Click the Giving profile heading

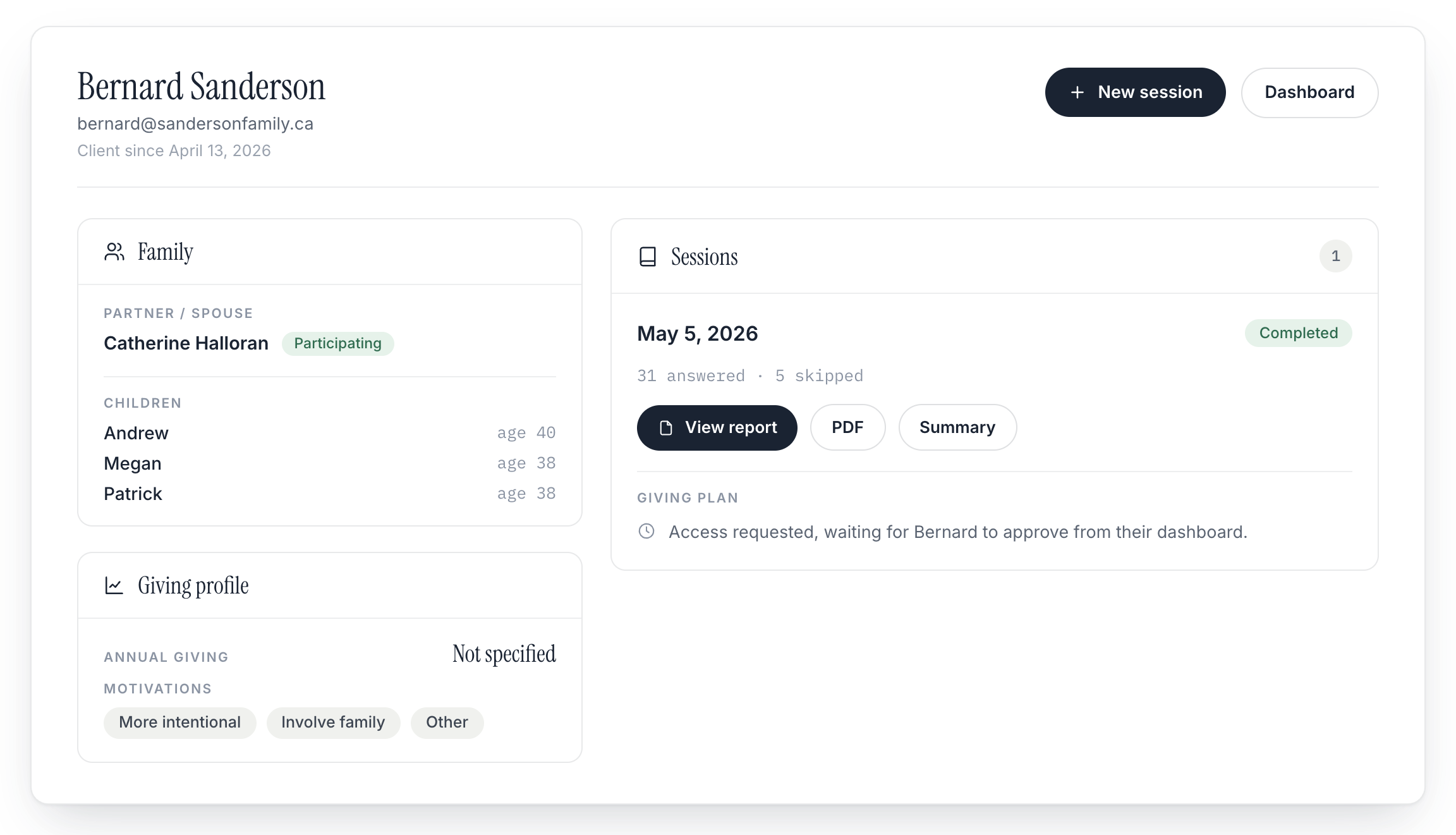click(193, 585)
